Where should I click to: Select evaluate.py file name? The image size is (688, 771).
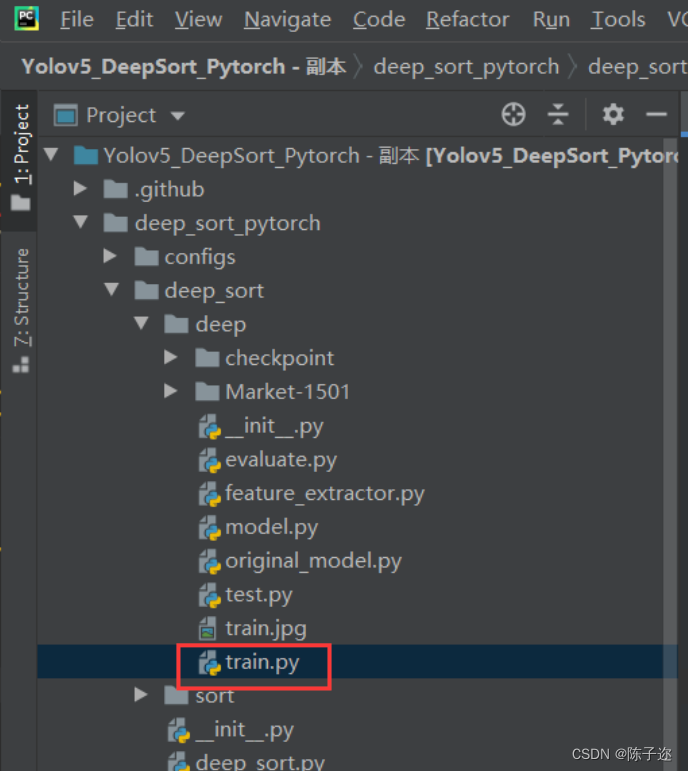[x=281, y=460]
